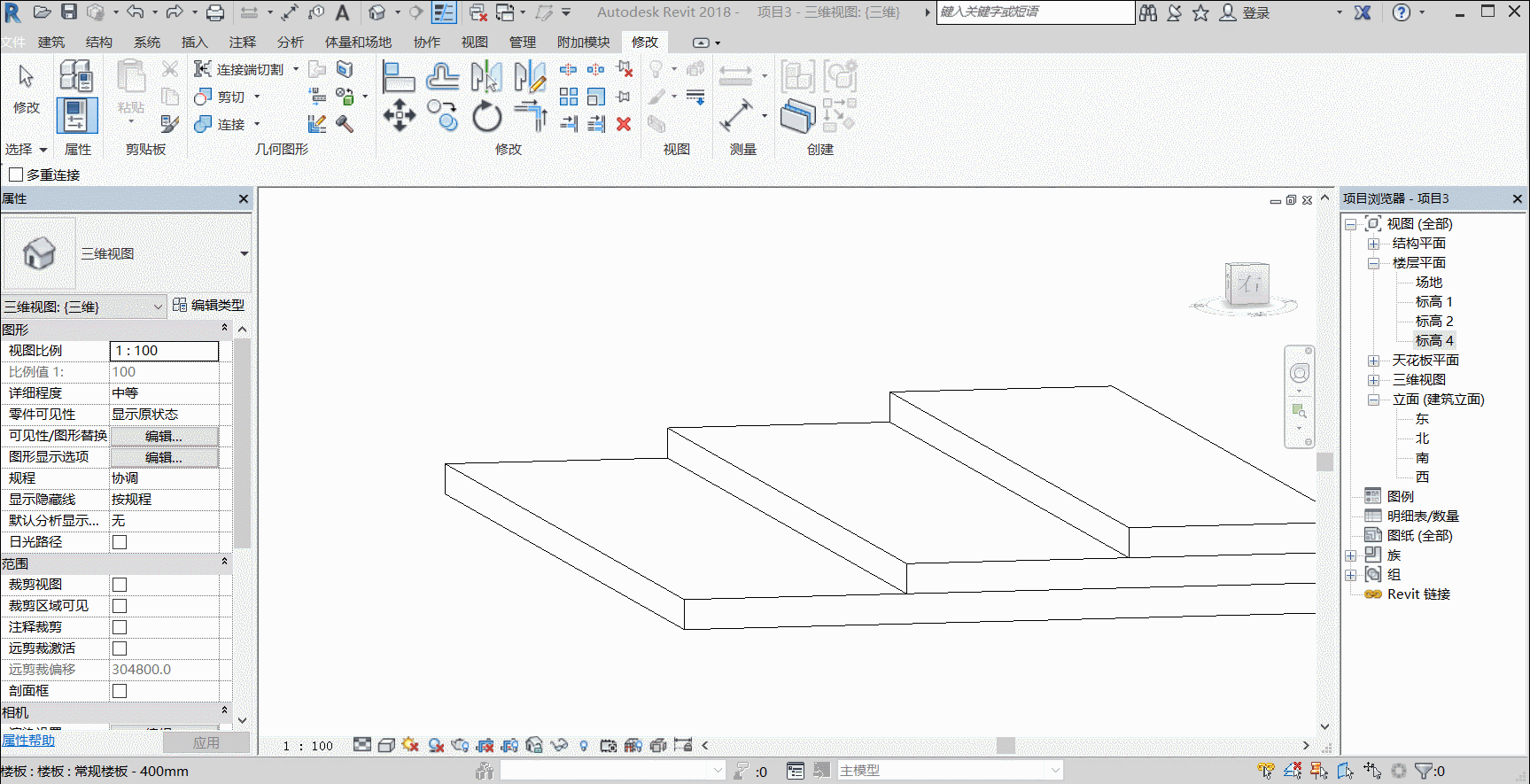Click 编辑 button for 可见性/图形替换
Viewport: 1530px width, 784px height.
click(164, 436)
